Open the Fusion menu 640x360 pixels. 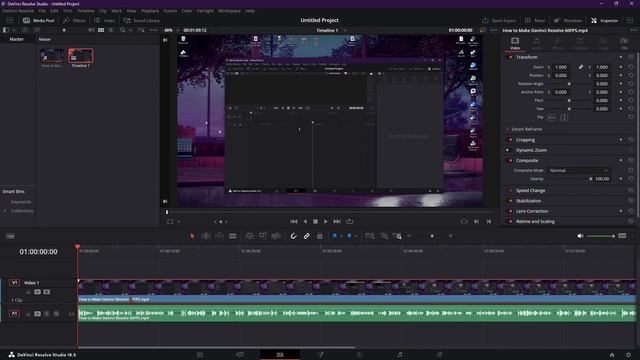(170, 11)
